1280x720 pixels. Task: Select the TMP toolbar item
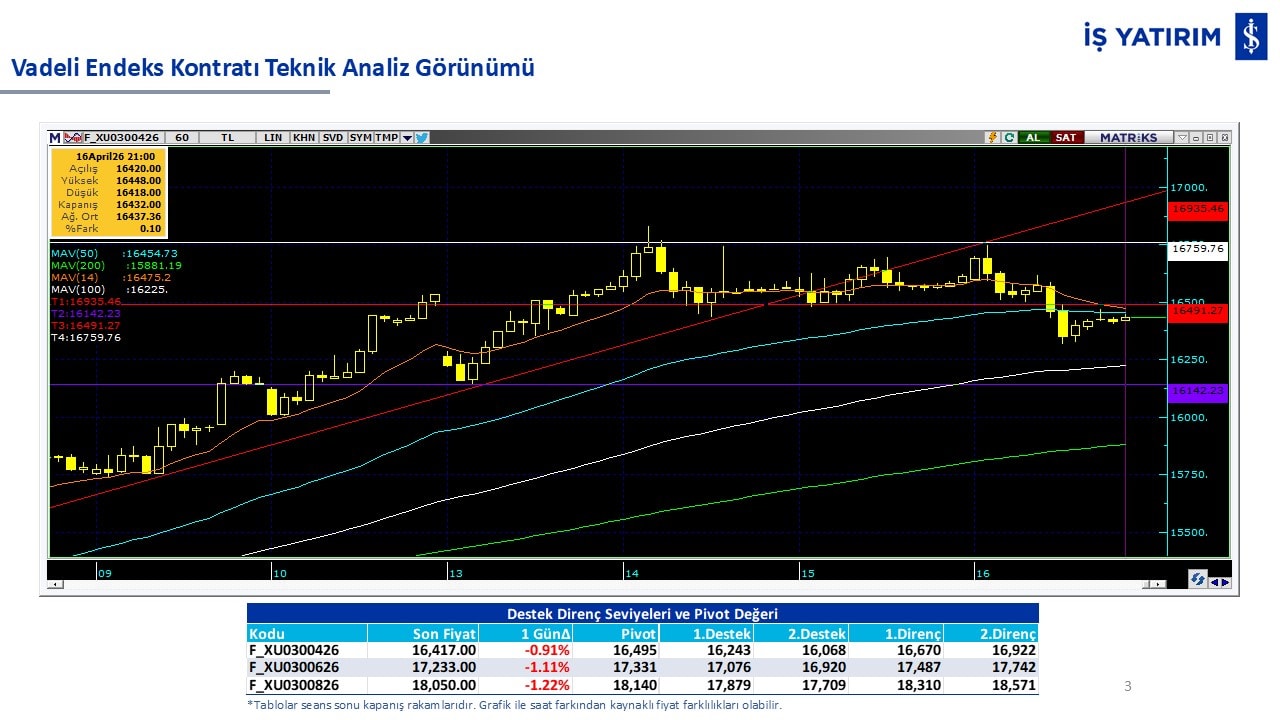coord(386,138)
